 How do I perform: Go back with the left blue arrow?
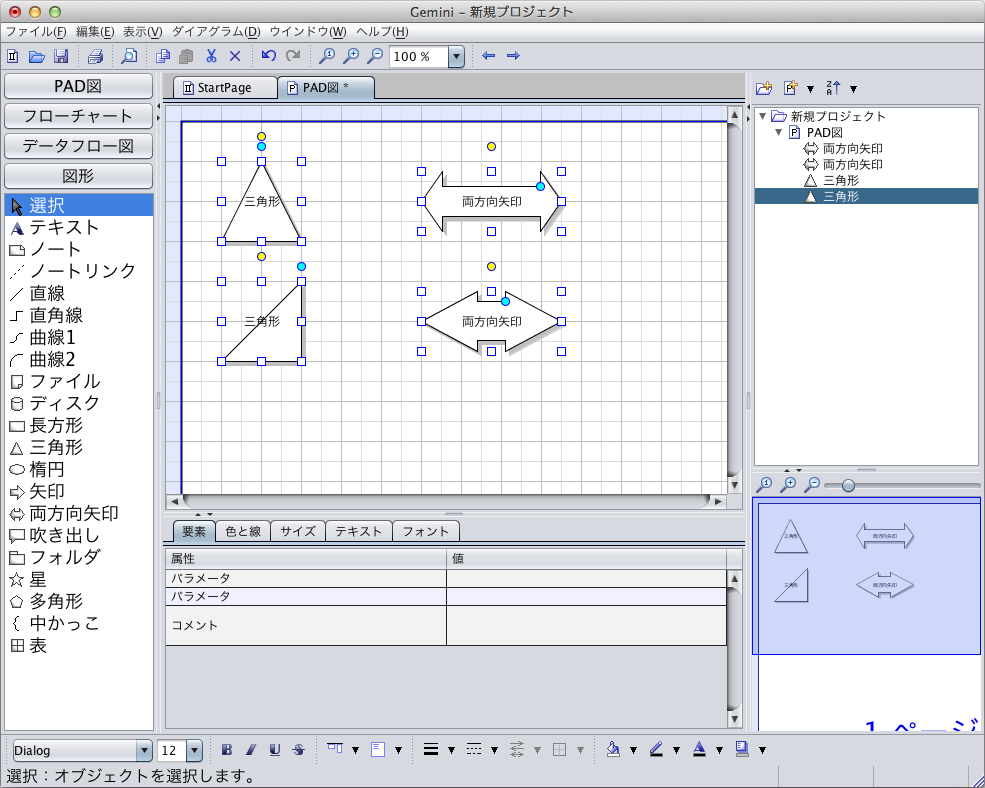489,56
